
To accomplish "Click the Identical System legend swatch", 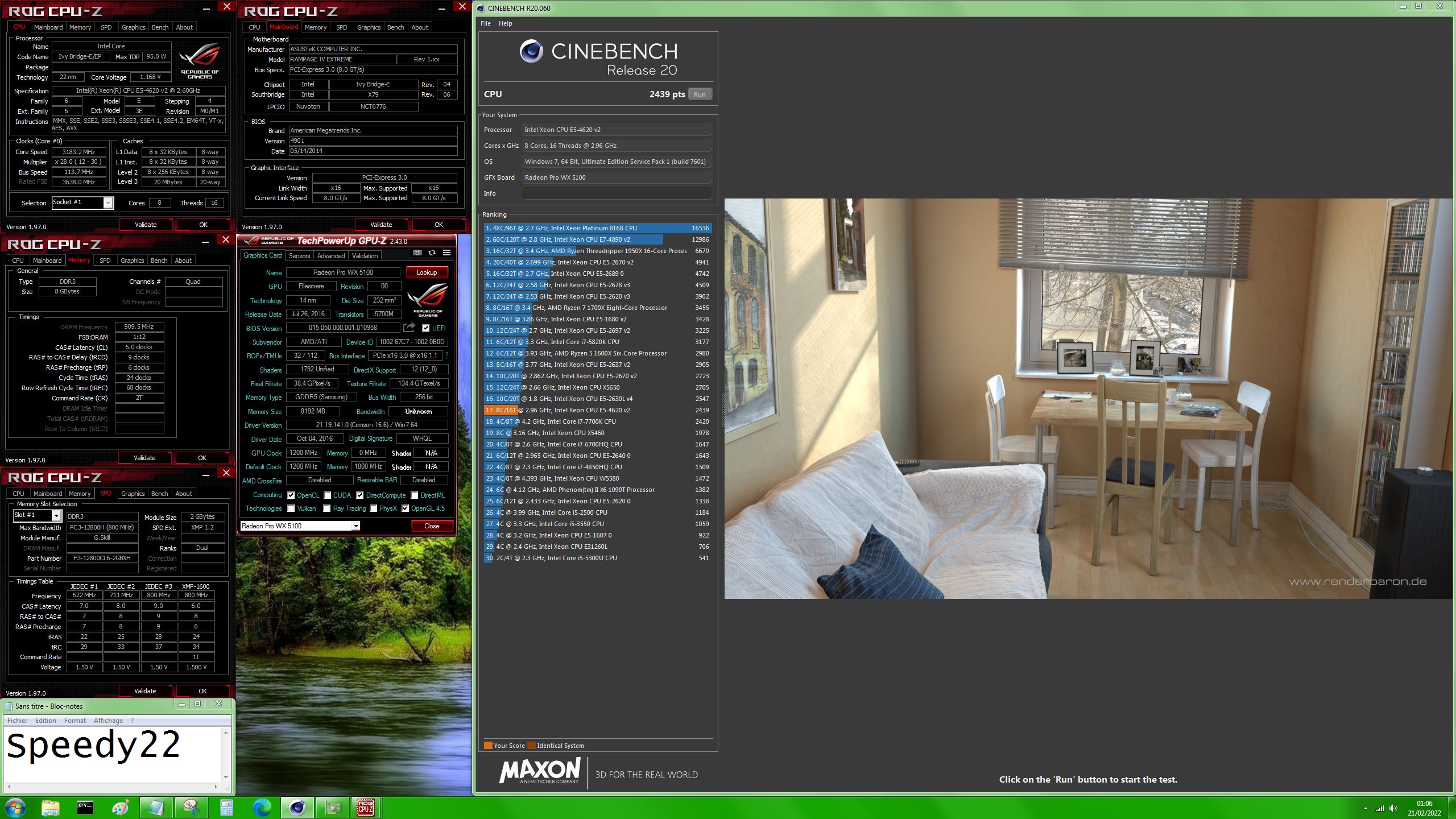I will point(531,746).
